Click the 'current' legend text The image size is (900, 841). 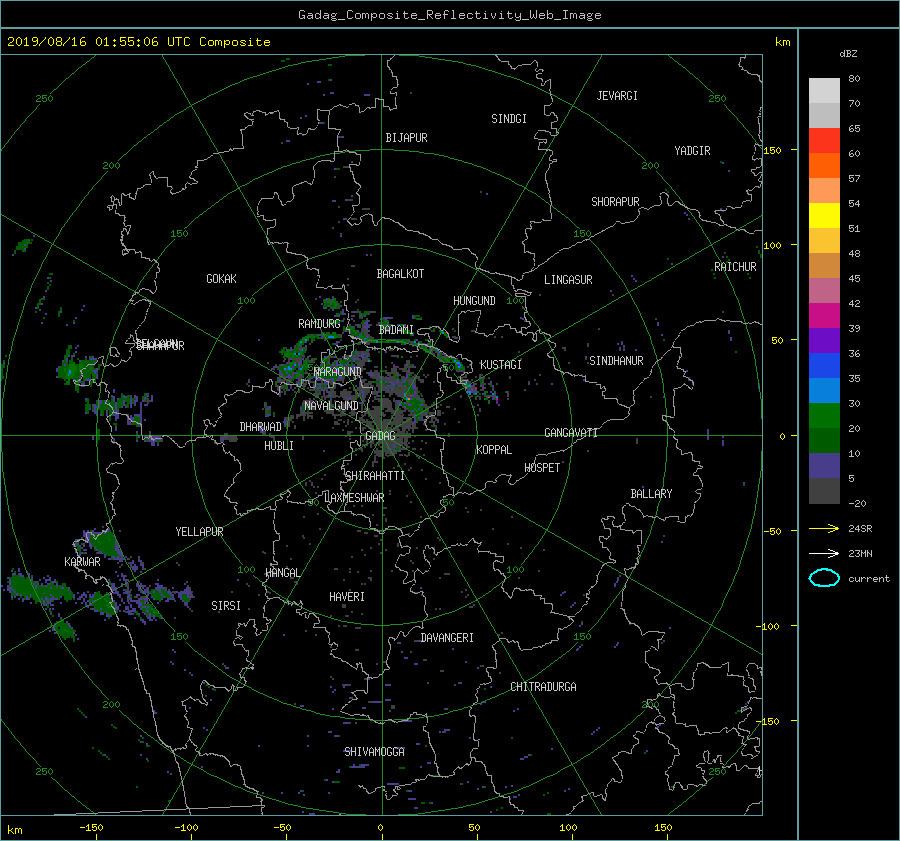(x=869, y=579)
